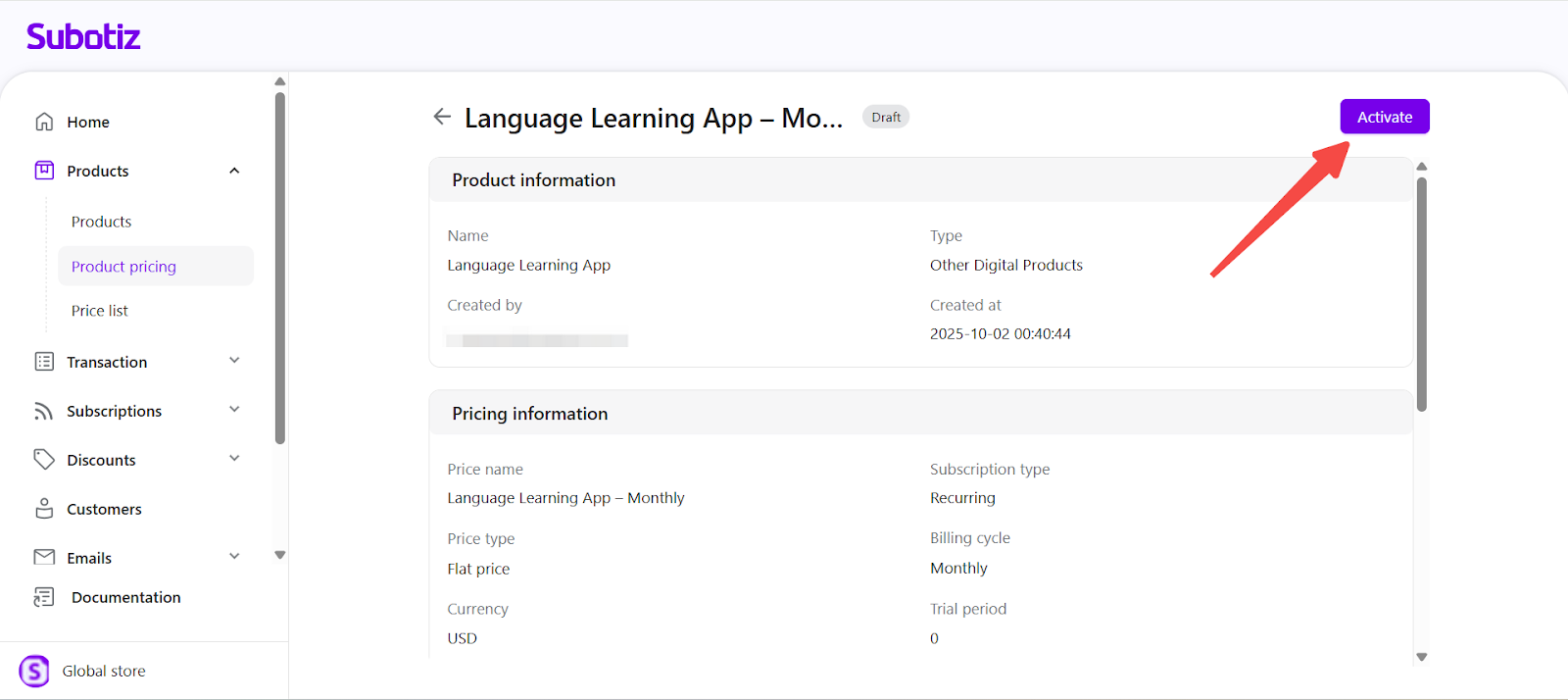Expand the Subscriptions menu chevron

pyautogui.click(x=234, y=410)
